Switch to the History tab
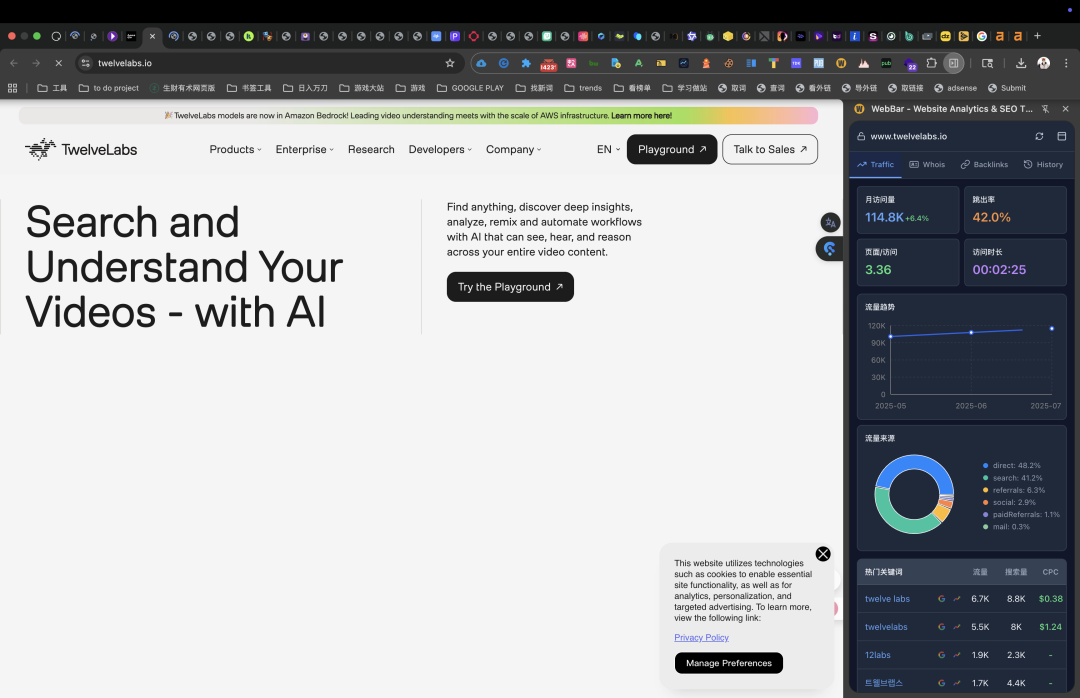The width and height of the screenshot is (1080, 698). point(1043,165)
